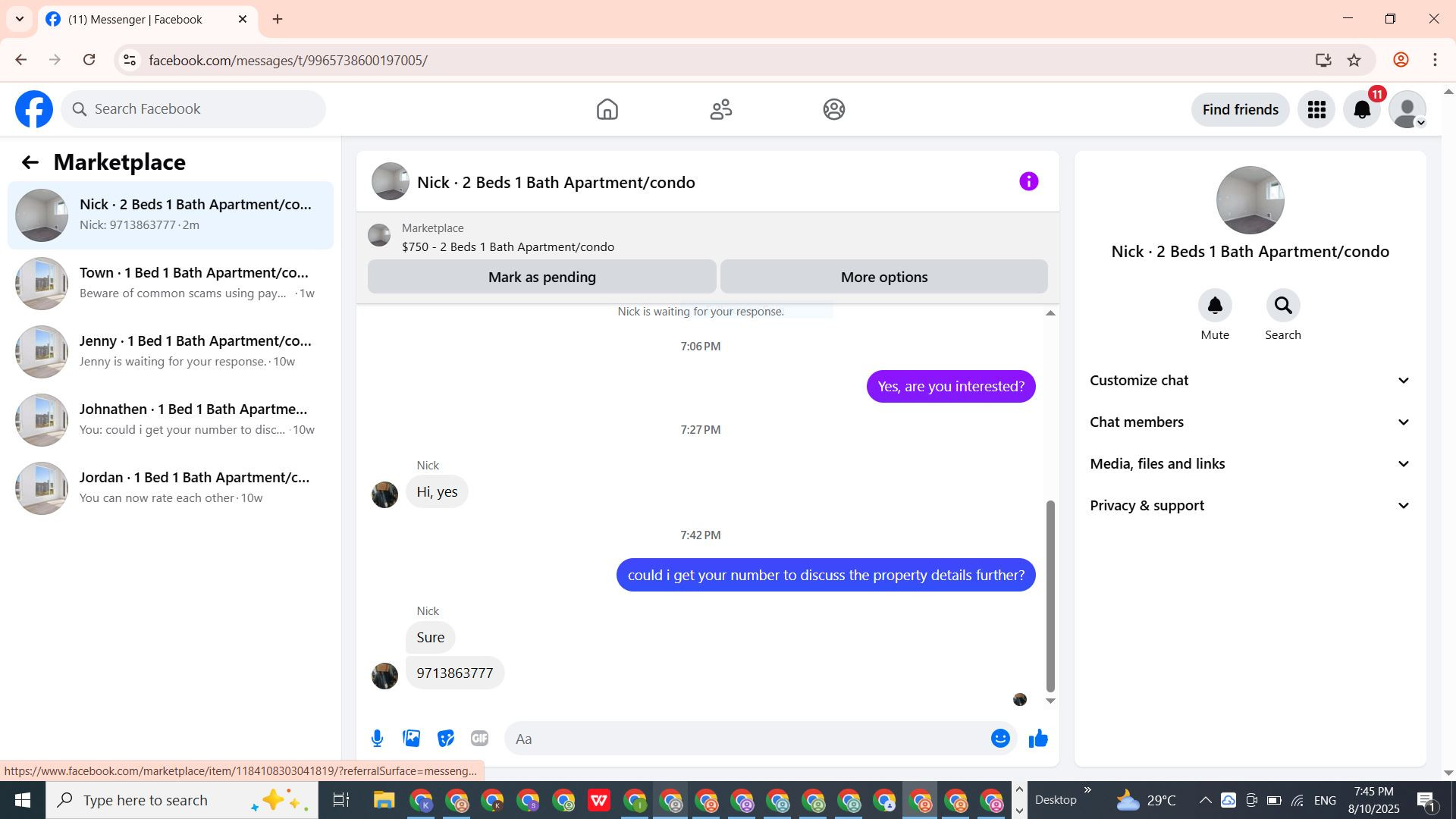Attach a photo using the image icon

click(412, 738)
